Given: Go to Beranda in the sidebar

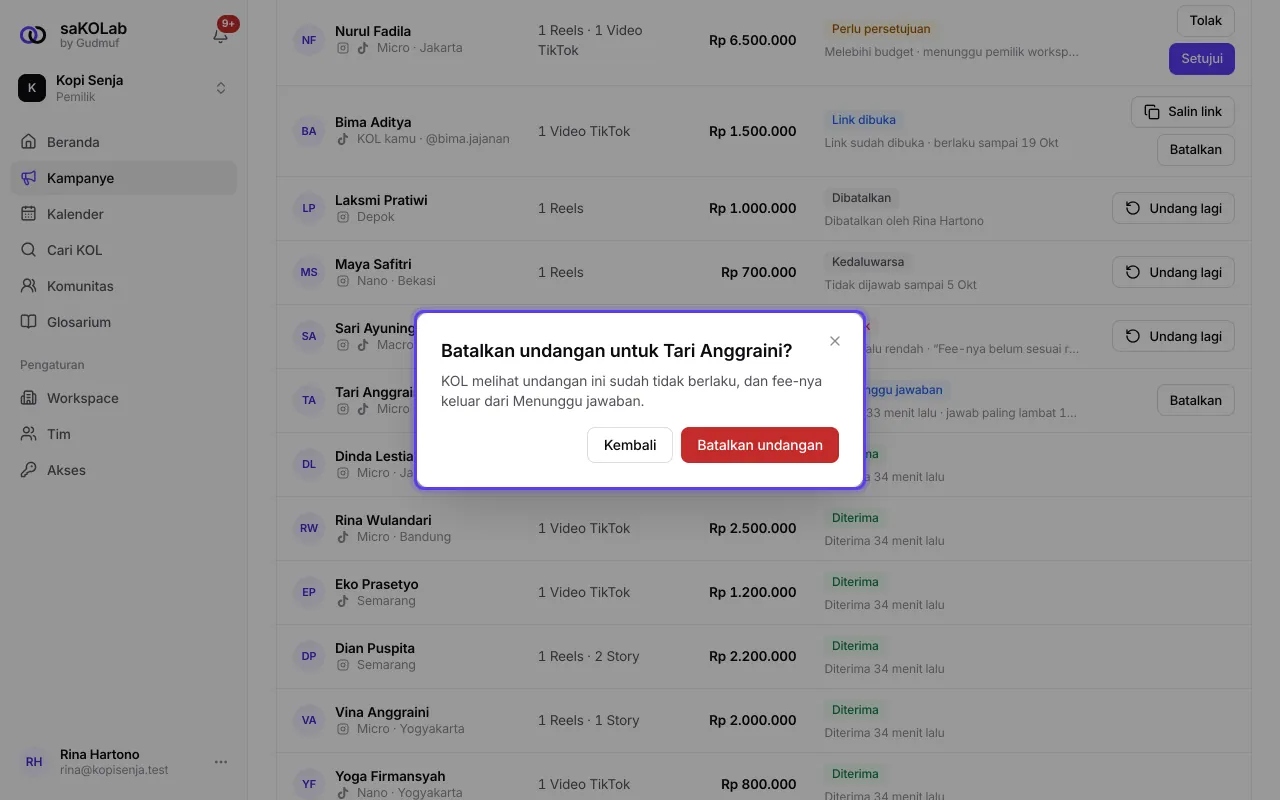Looking at the screenshot, I should [123, 142].
